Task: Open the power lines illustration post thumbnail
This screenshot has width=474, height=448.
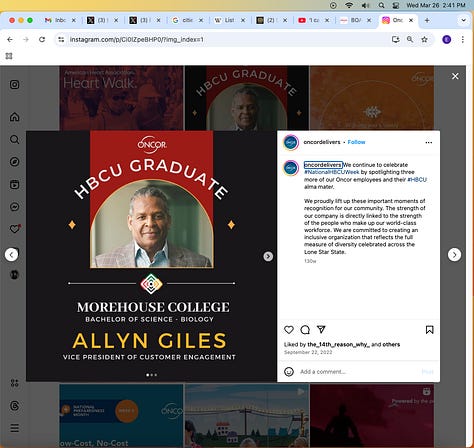Action: click(247, 416)
